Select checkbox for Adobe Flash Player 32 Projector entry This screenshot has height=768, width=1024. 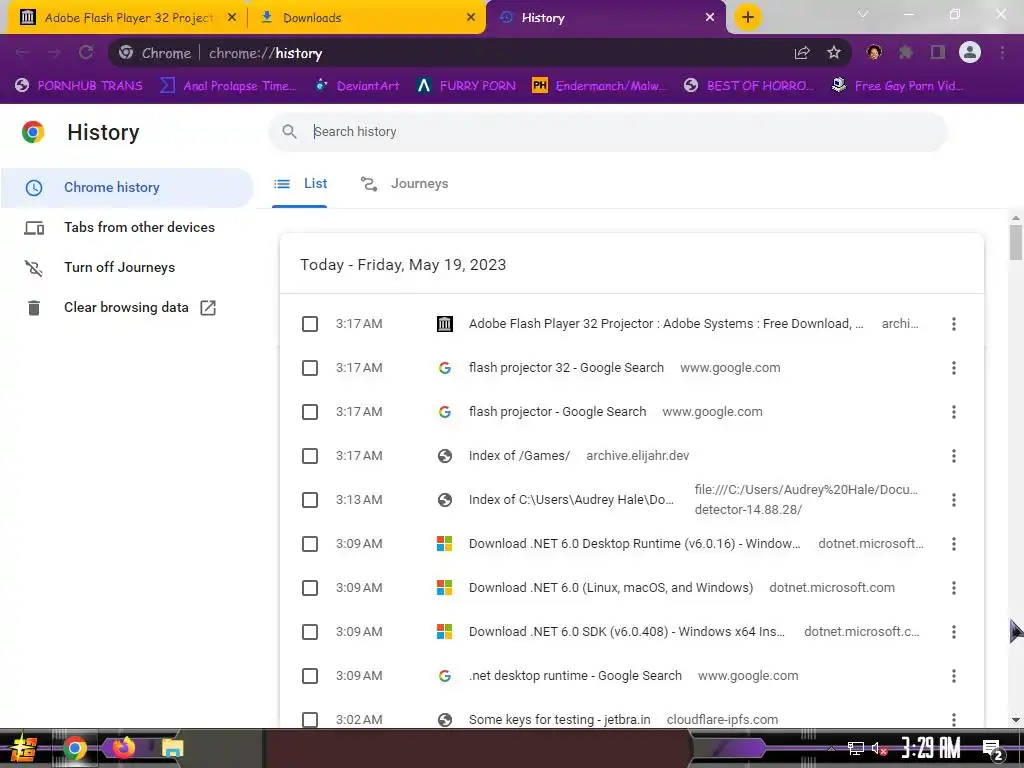tap(310, 324)
